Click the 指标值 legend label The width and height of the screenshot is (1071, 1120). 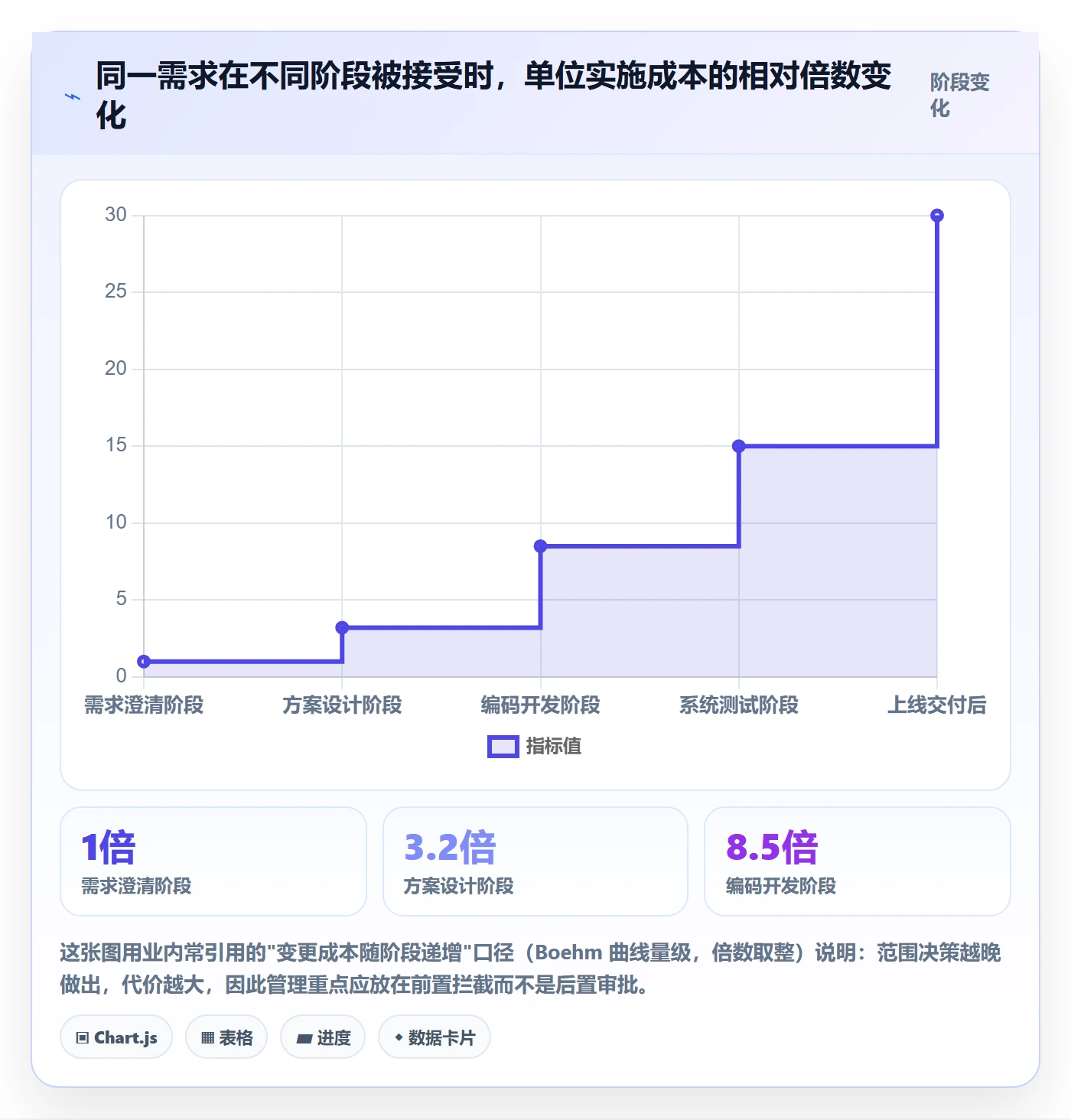click(x=554, y=747)
